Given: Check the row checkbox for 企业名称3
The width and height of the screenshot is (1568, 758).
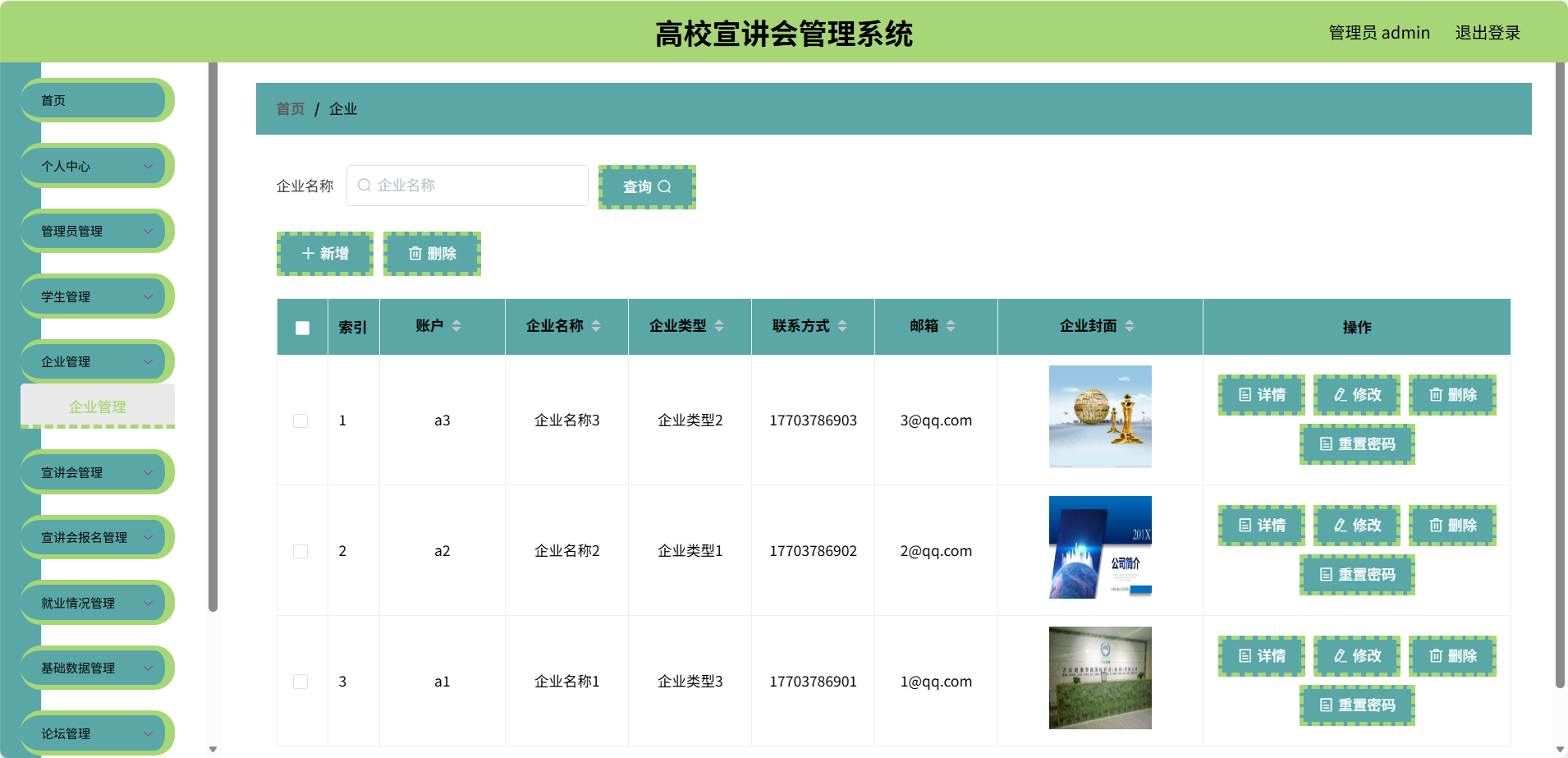Looking at the screenshot, I should pos(300,420).
